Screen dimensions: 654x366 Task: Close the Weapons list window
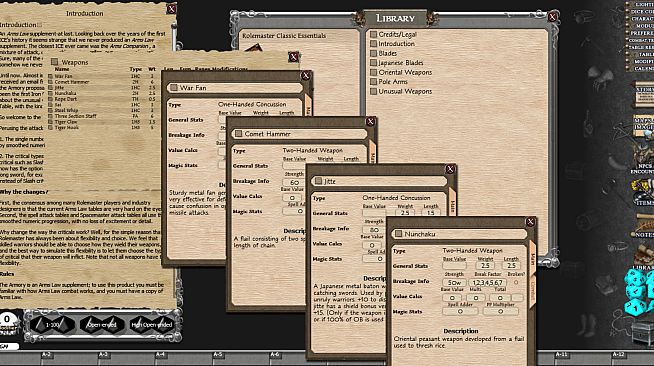pos(293,57)
